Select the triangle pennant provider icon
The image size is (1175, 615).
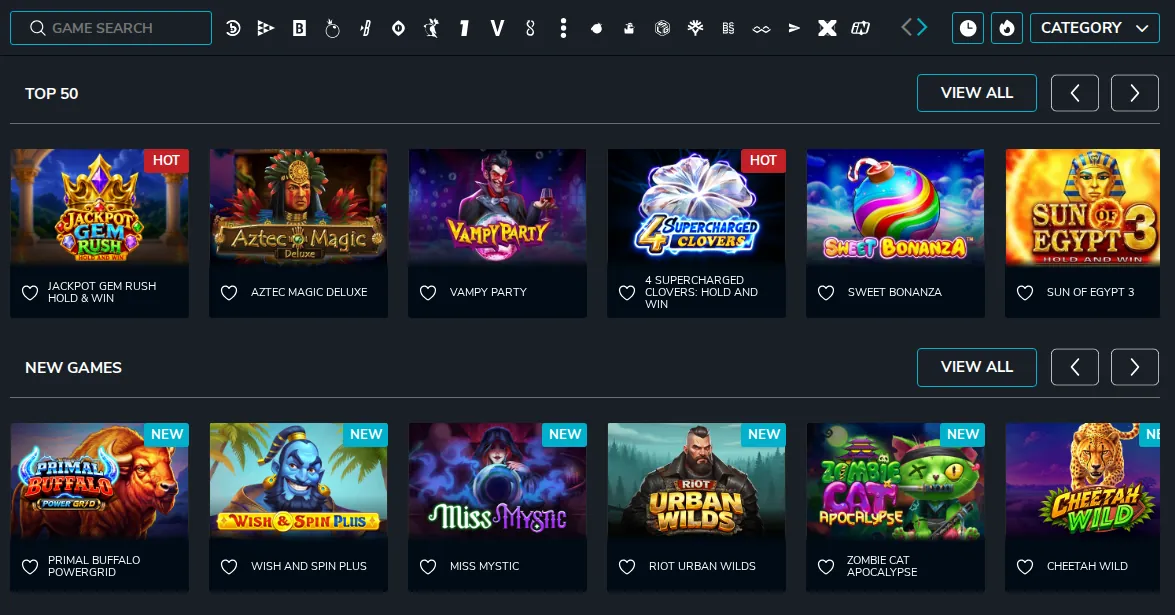click(265, 28)
